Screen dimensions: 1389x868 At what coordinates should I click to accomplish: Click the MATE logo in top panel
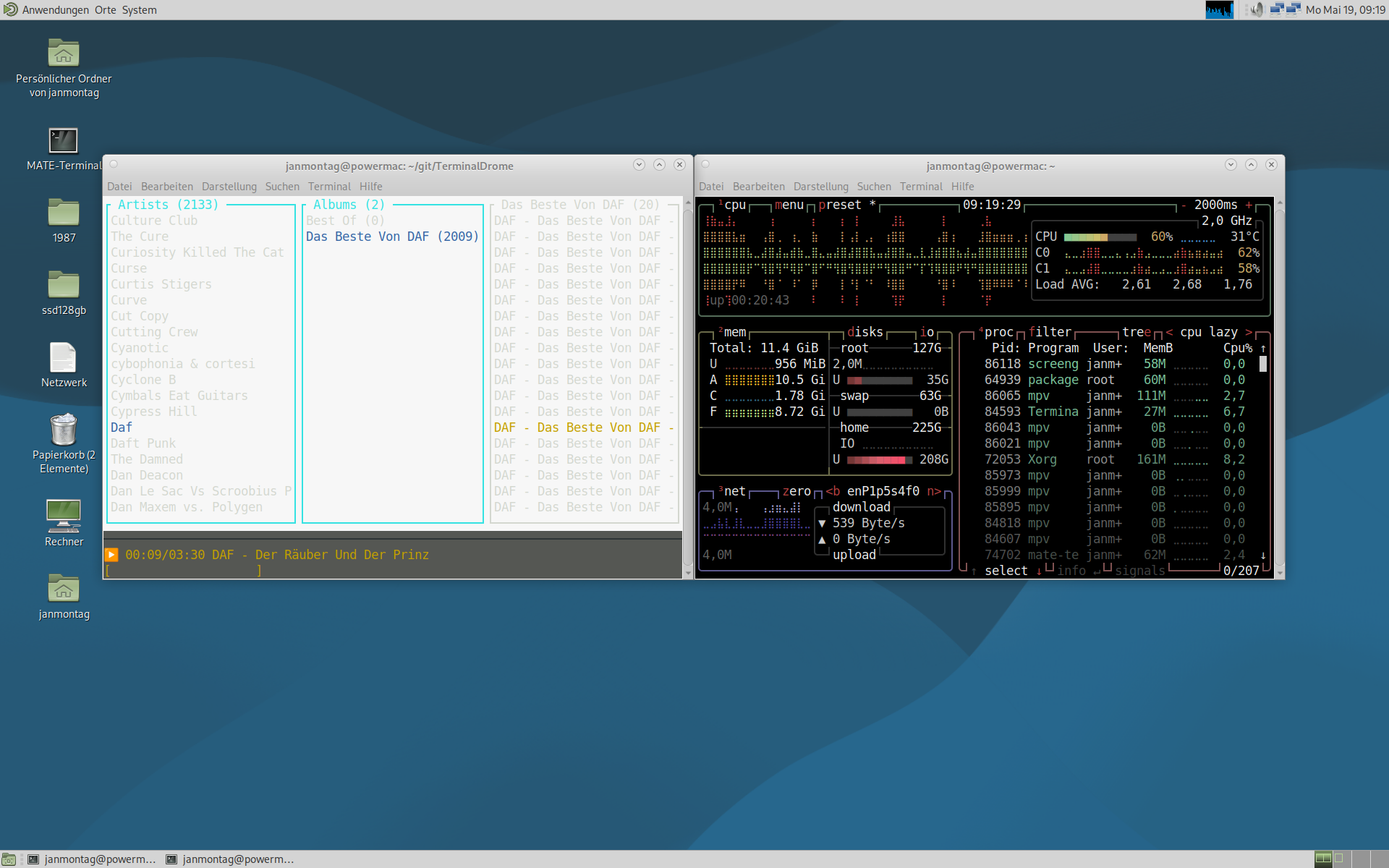(10, 9)
